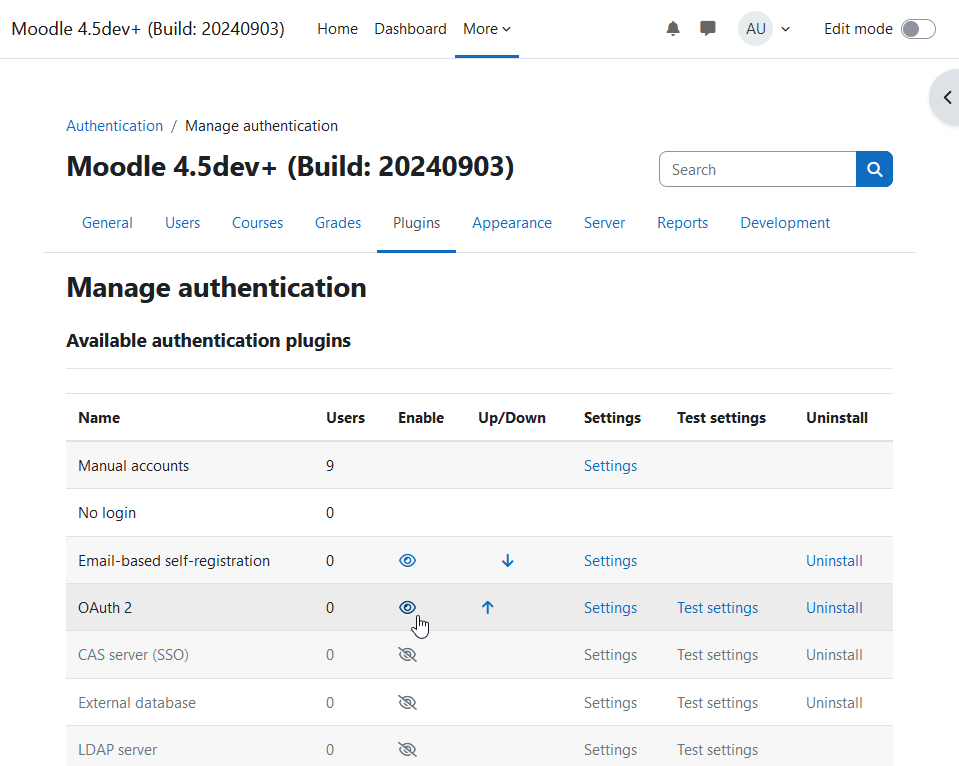The image size is (959, 766).
Task: Open the More dropdown menu
Action: 487,29
